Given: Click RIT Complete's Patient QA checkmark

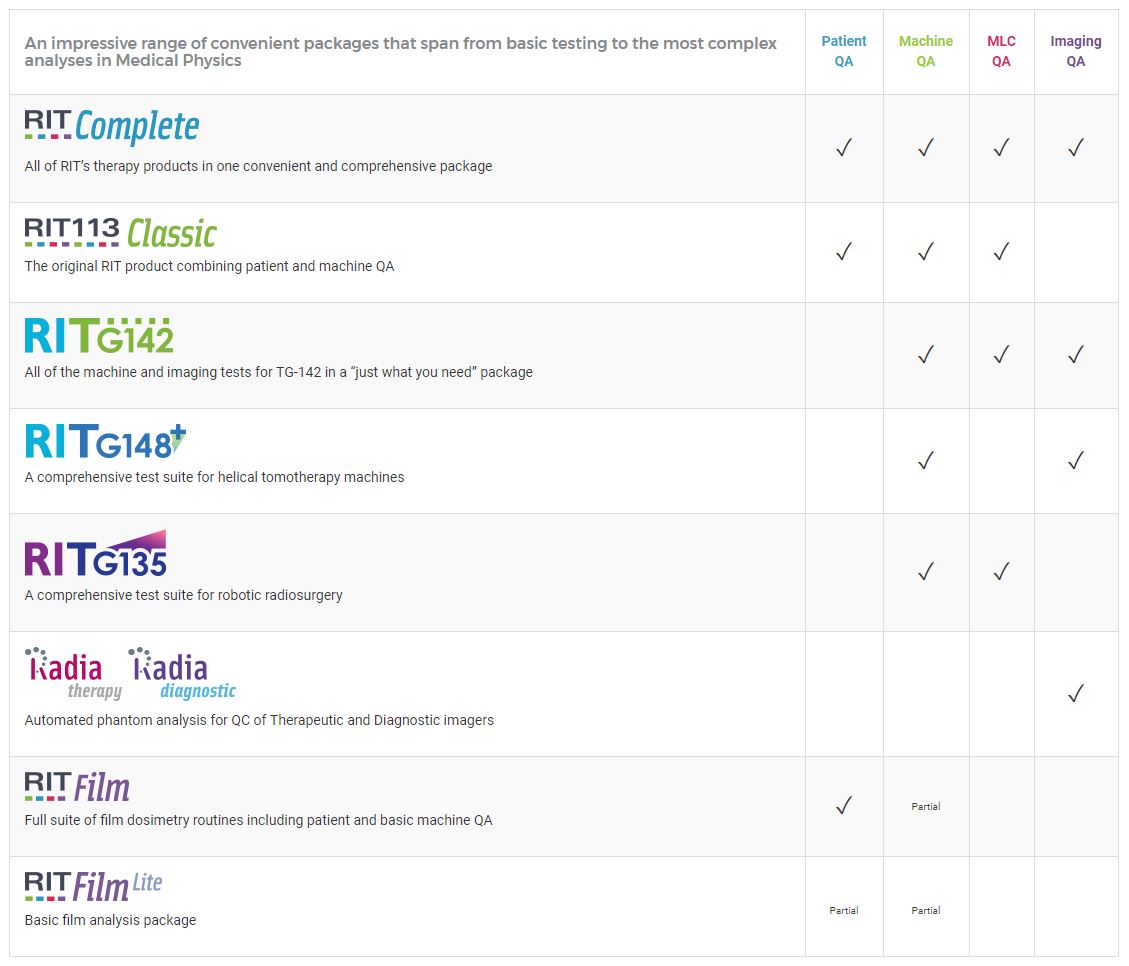Looking at the screenshot, I should point(844,148).
